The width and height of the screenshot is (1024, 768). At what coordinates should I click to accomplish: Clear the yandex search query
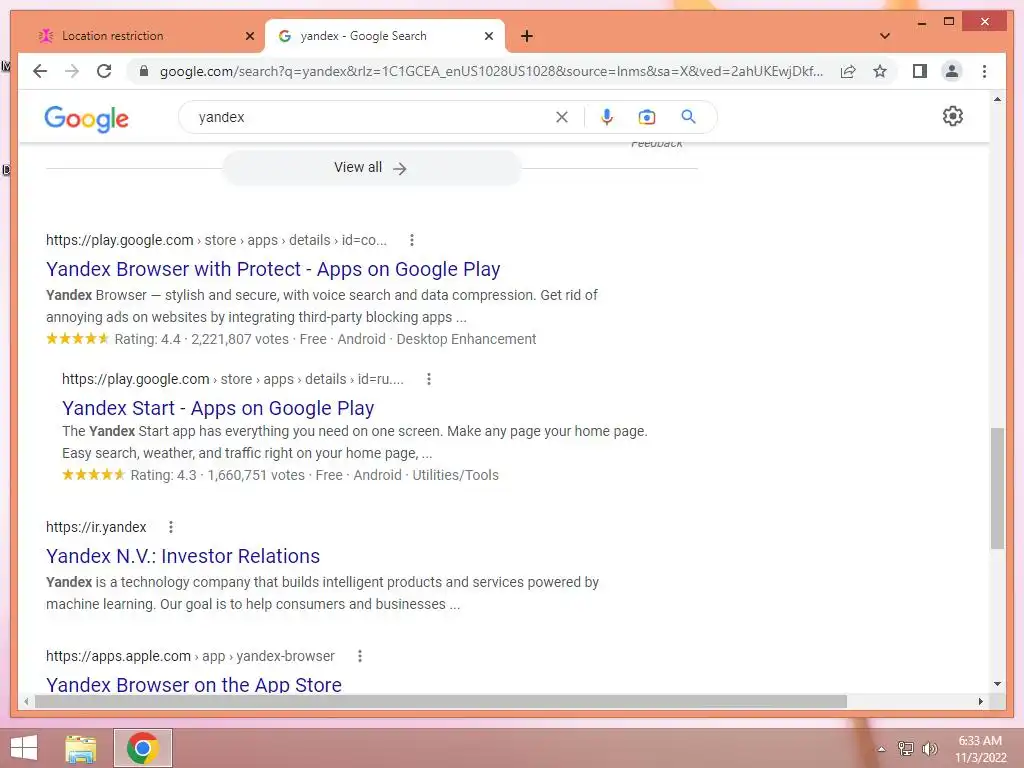click(x=562, y=117)
